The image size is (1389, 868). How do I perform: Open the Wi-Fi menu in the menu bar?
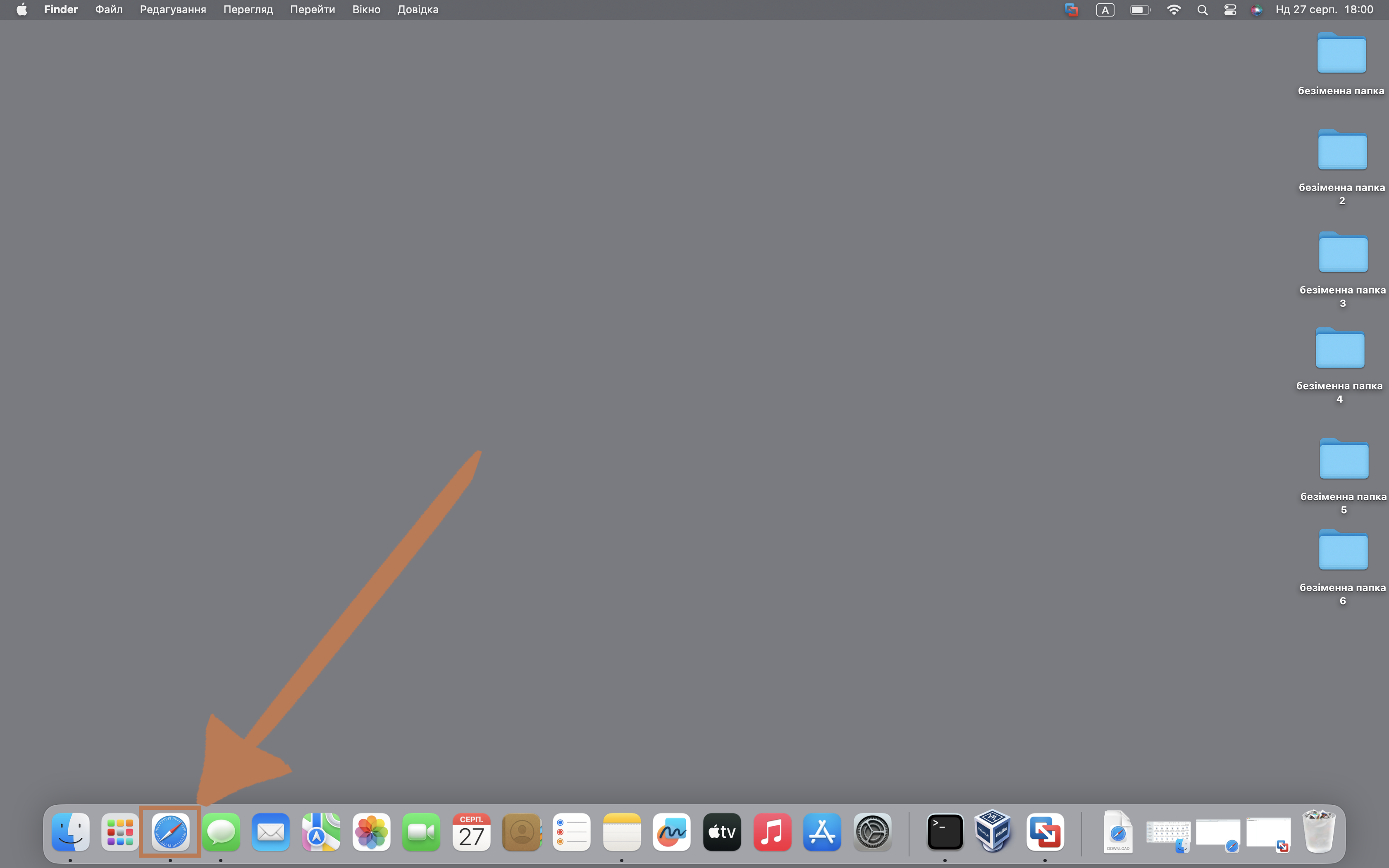tap(1174, 10)
